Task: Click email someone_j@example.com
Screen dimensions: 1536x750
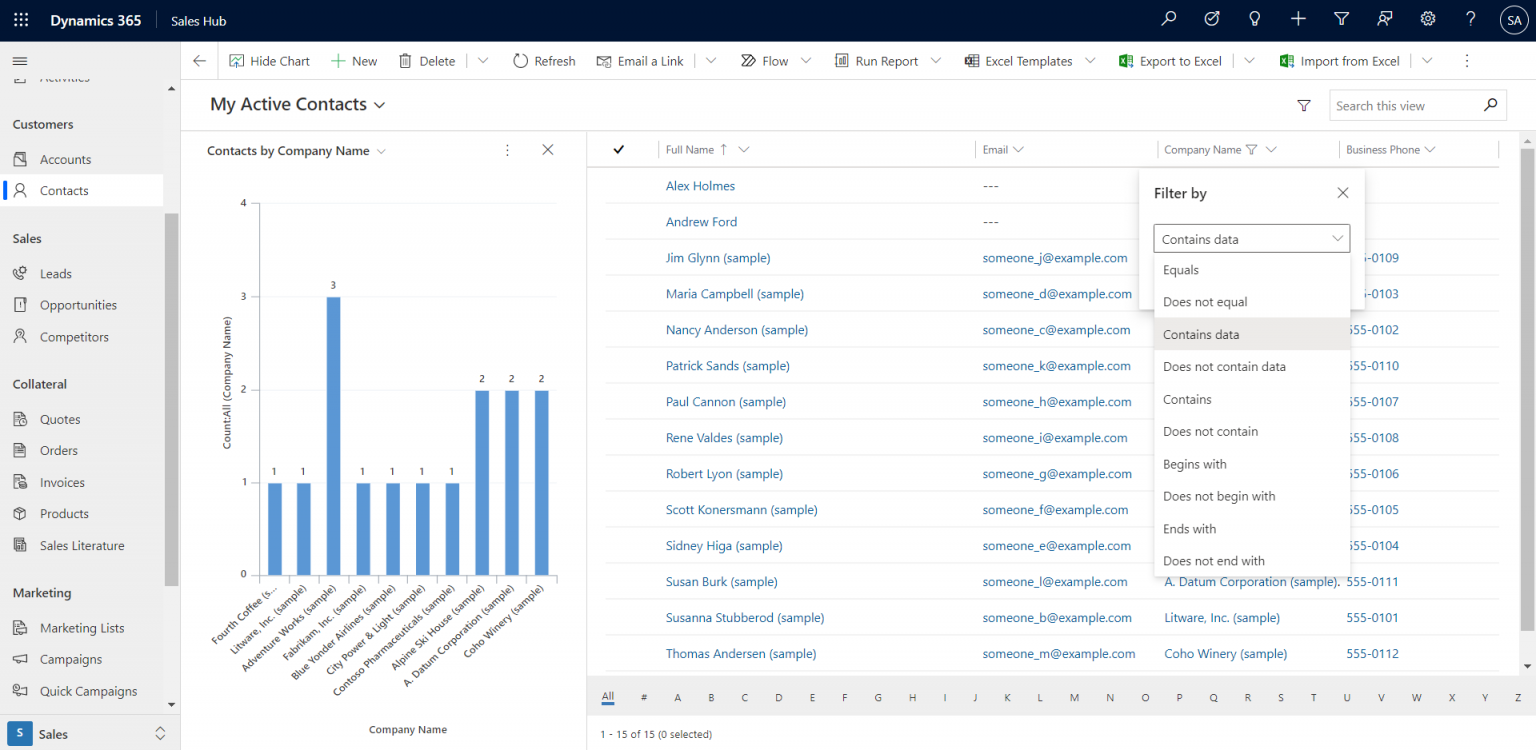Action: coord(1055,258)
